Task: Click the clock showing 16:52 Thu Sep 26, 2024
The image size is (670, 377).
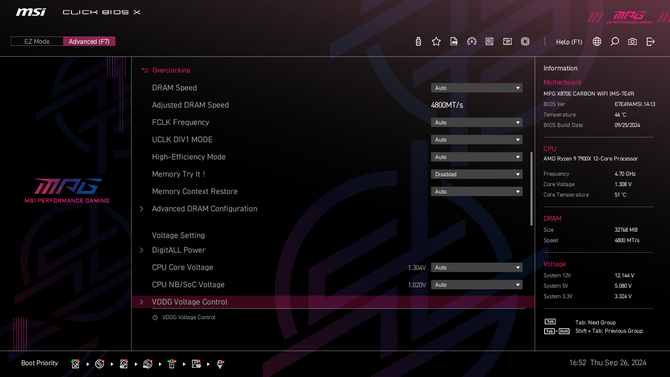Action: pyautogui.click(x=608, y=363)
